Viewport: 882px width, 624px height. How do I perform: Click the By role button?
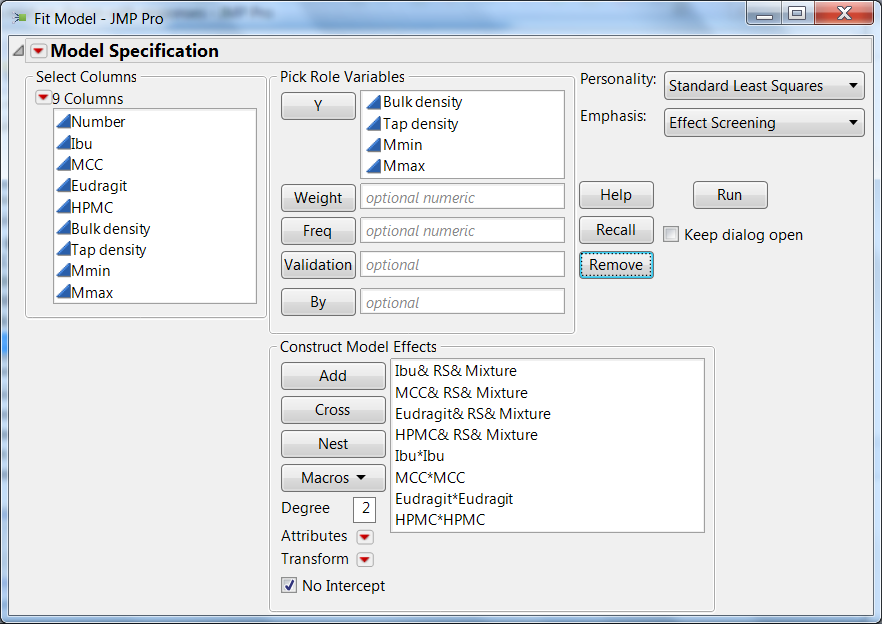click(x=318, y=302)
